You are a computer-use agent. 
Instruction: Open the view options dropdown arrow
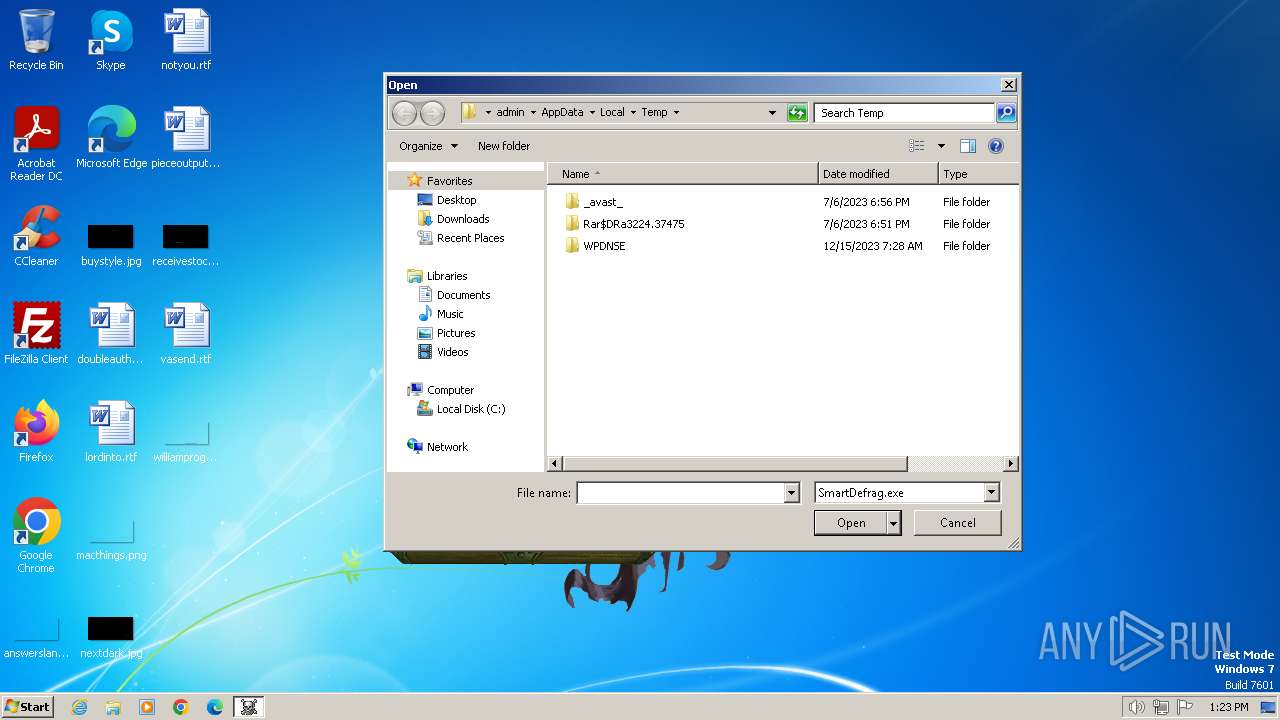tap(941, 146)
